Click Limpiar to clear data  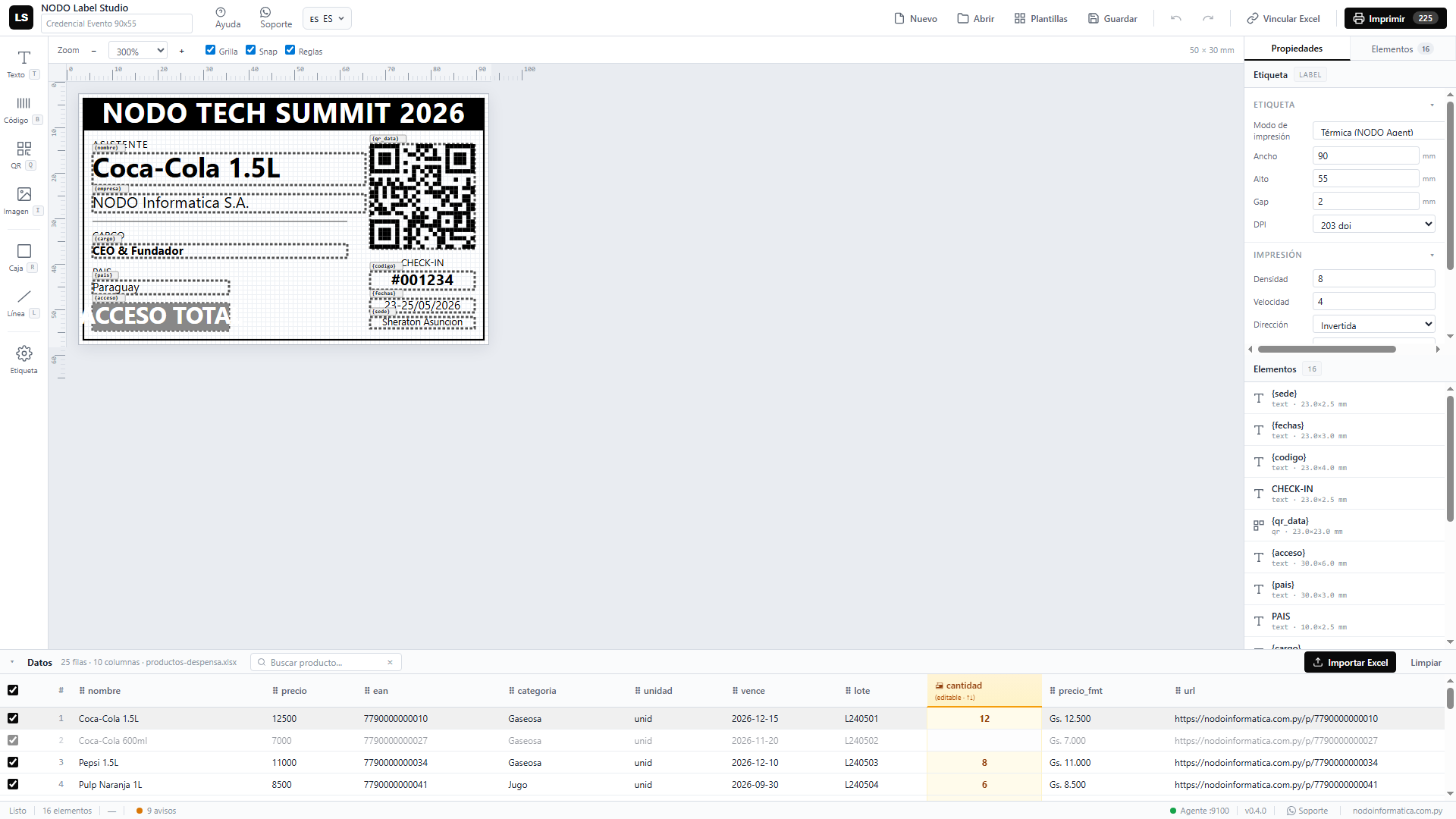[1426, 662]
